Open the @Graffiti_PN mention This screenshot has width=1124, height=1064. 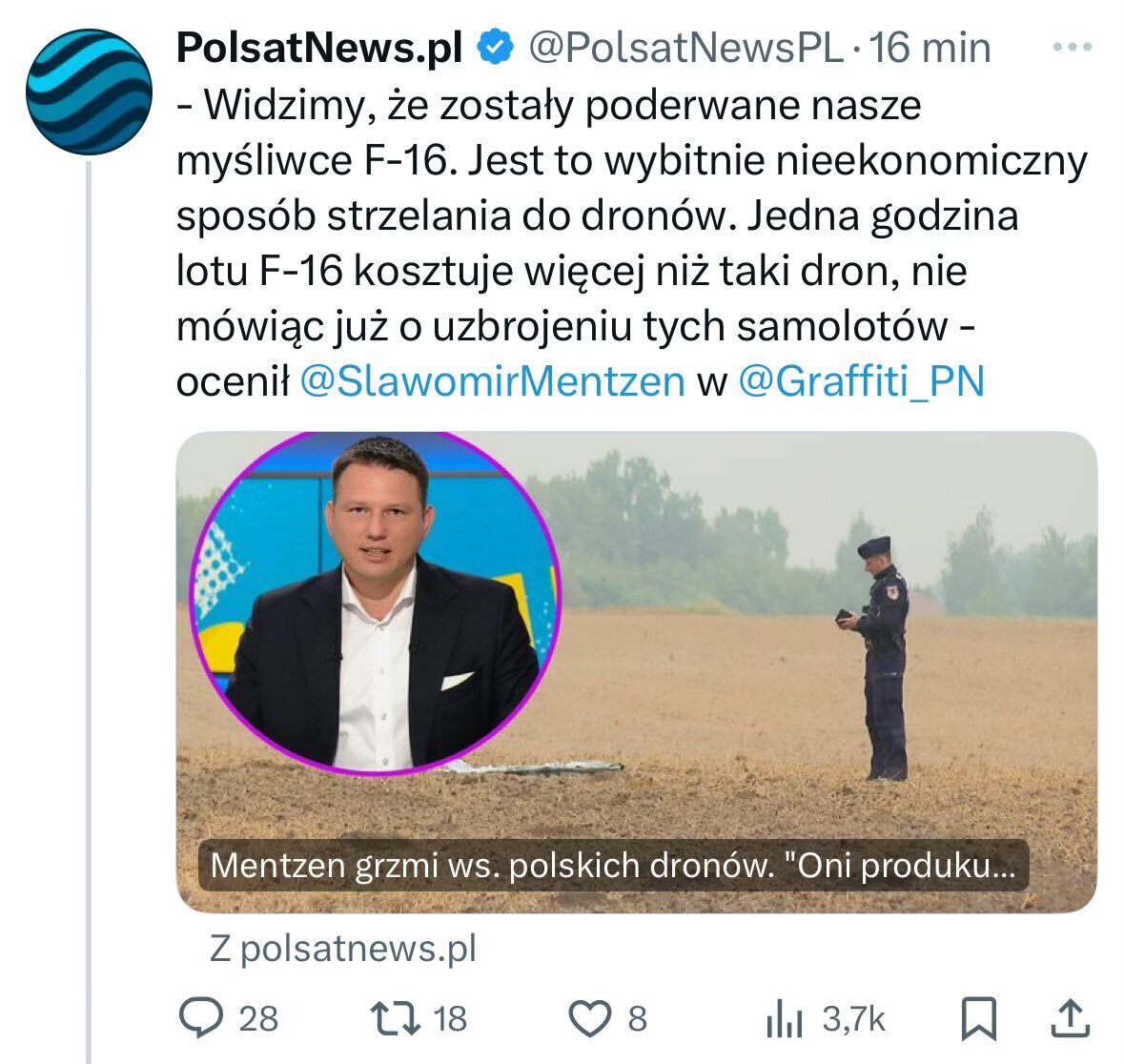[x=861, y=381]
